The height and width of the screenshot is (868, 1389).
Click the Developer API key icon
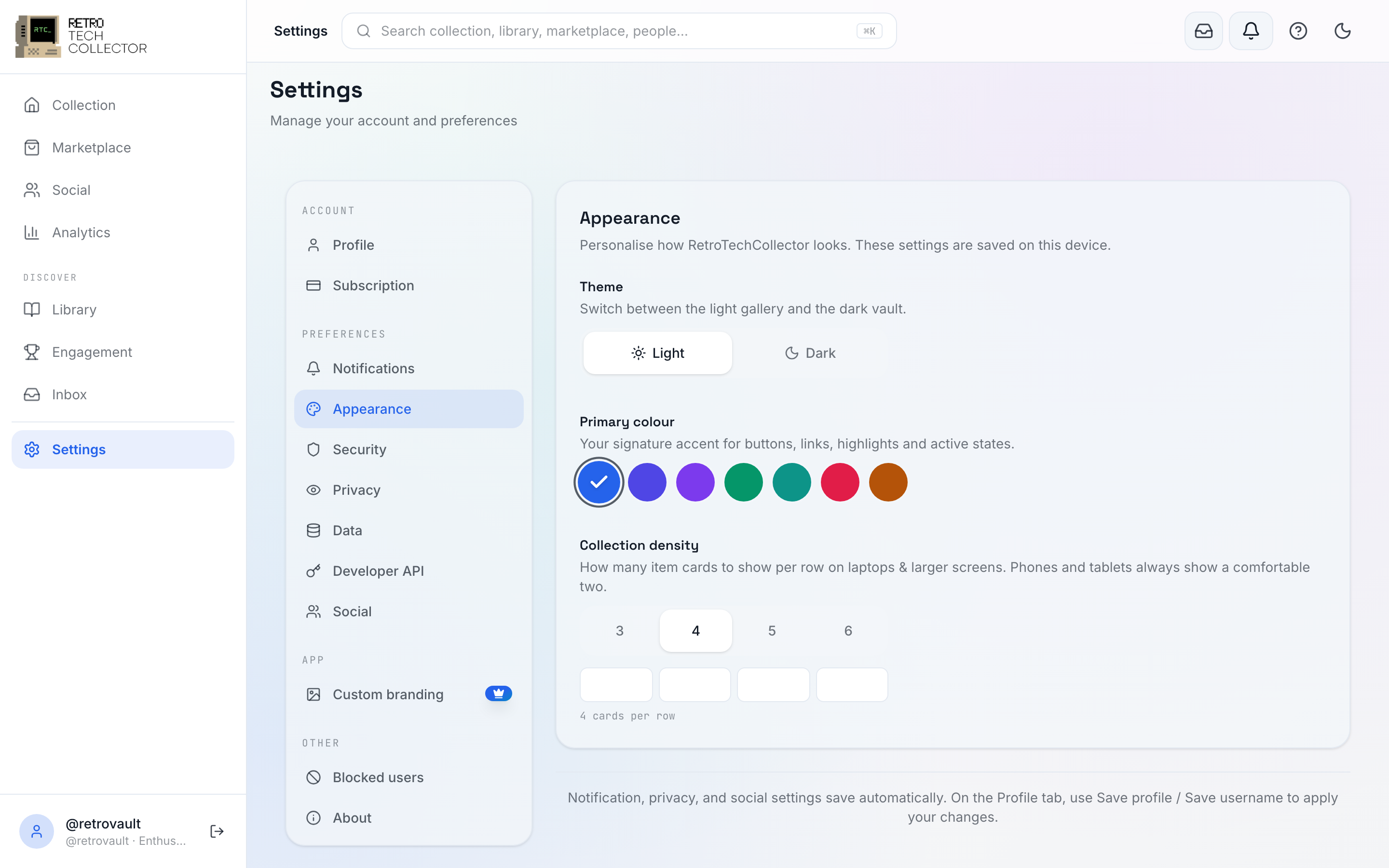pyautogui.click(x=313, y=570)
